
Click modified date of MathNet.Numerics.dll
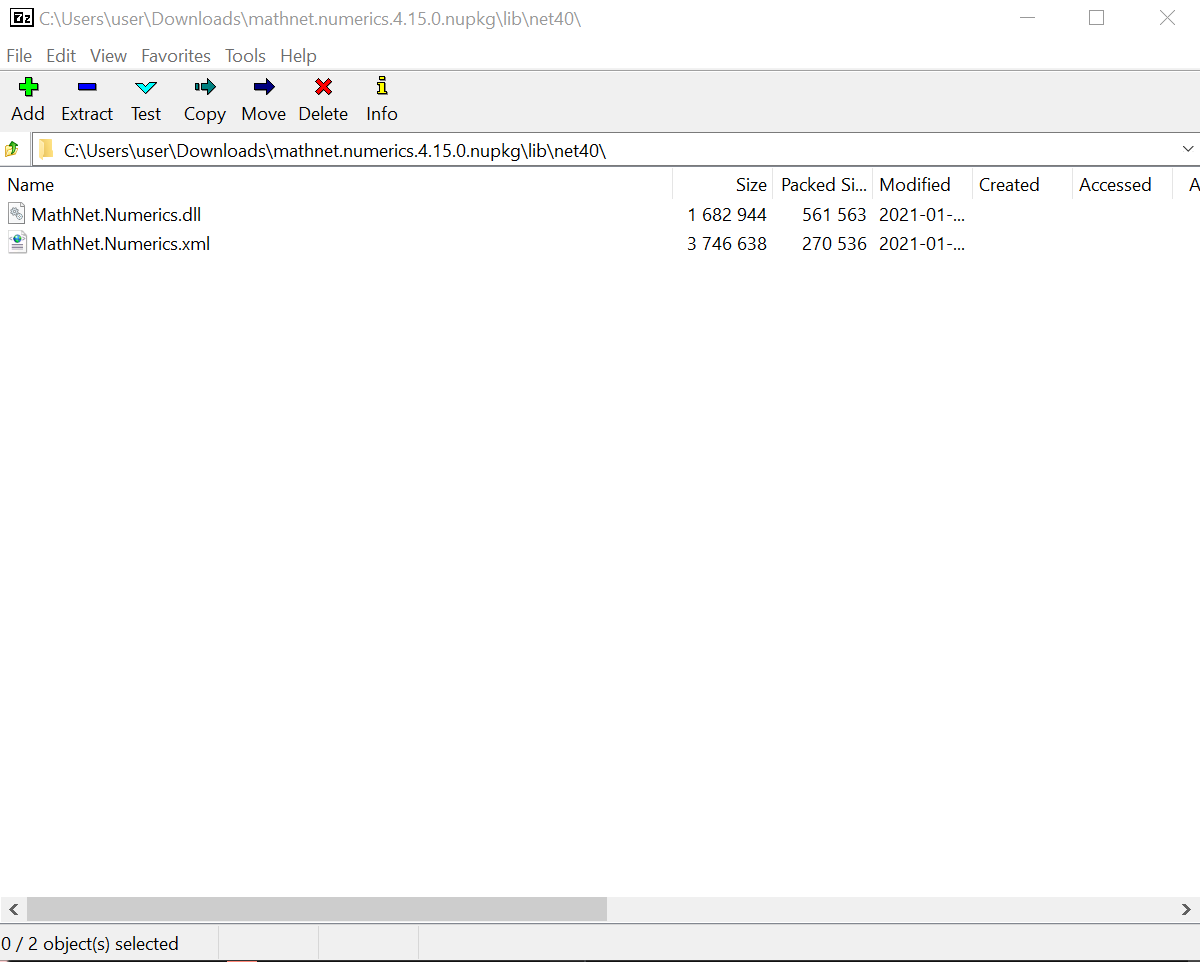click(x=922, y=214)
